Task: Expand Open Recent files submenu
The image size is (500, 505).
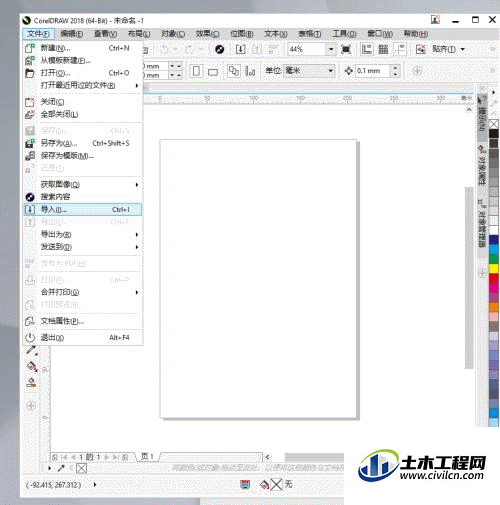Action: (x=83, y=85)
